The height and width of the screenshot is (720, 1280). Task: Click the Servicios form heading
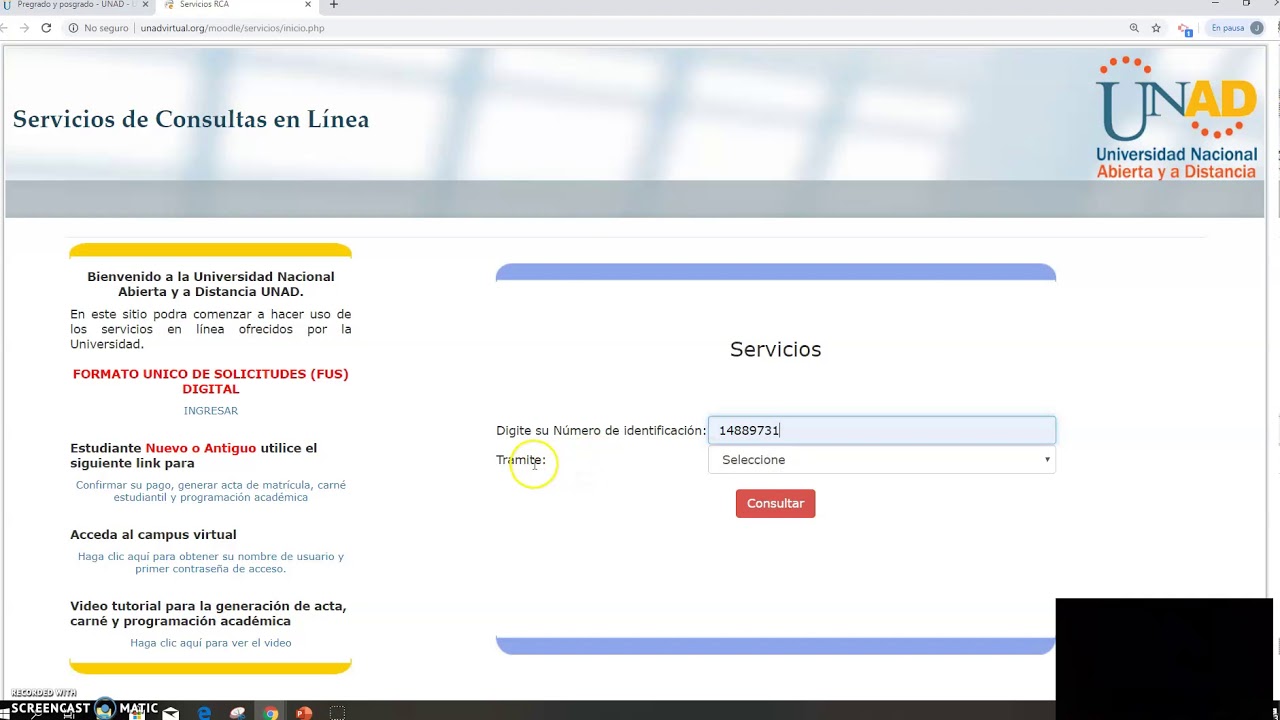tap(775, 349)
